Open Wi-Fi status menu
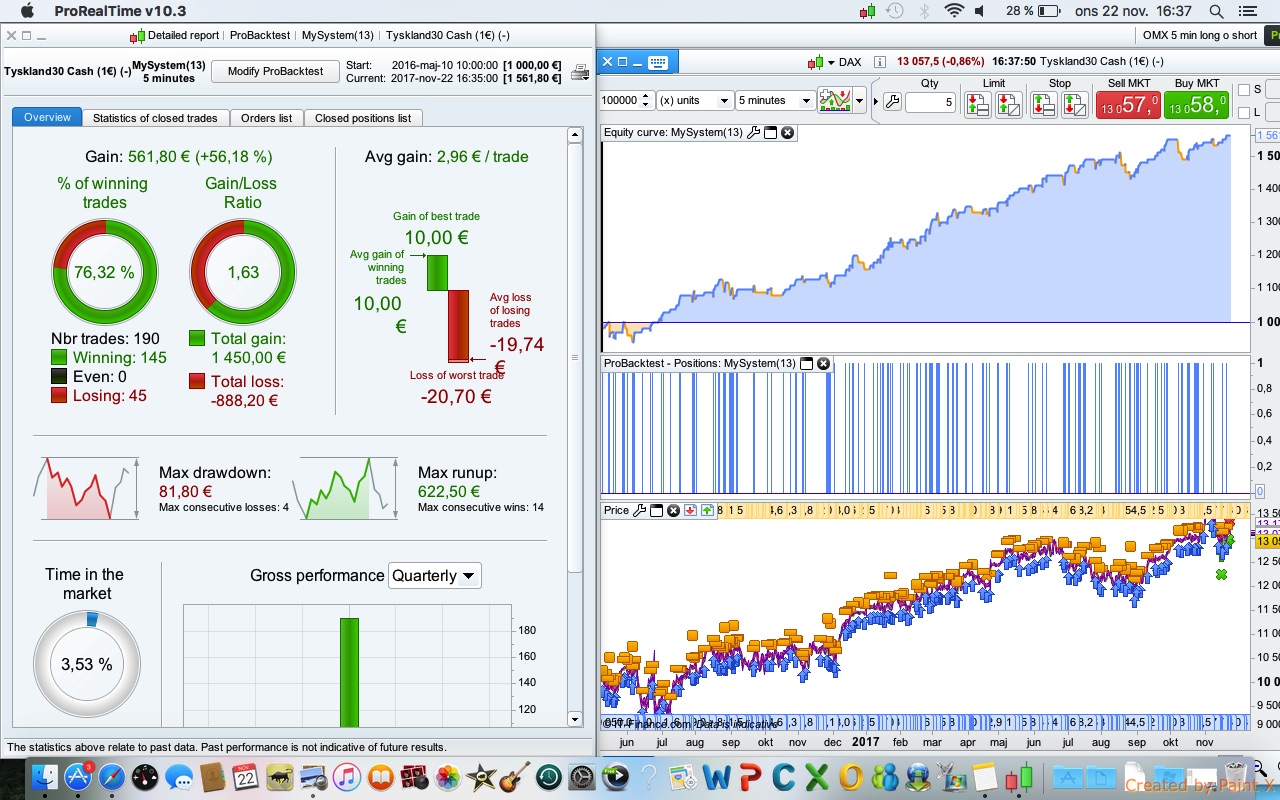Screen dimensions: 1280x800 click(x=954, y=11)
